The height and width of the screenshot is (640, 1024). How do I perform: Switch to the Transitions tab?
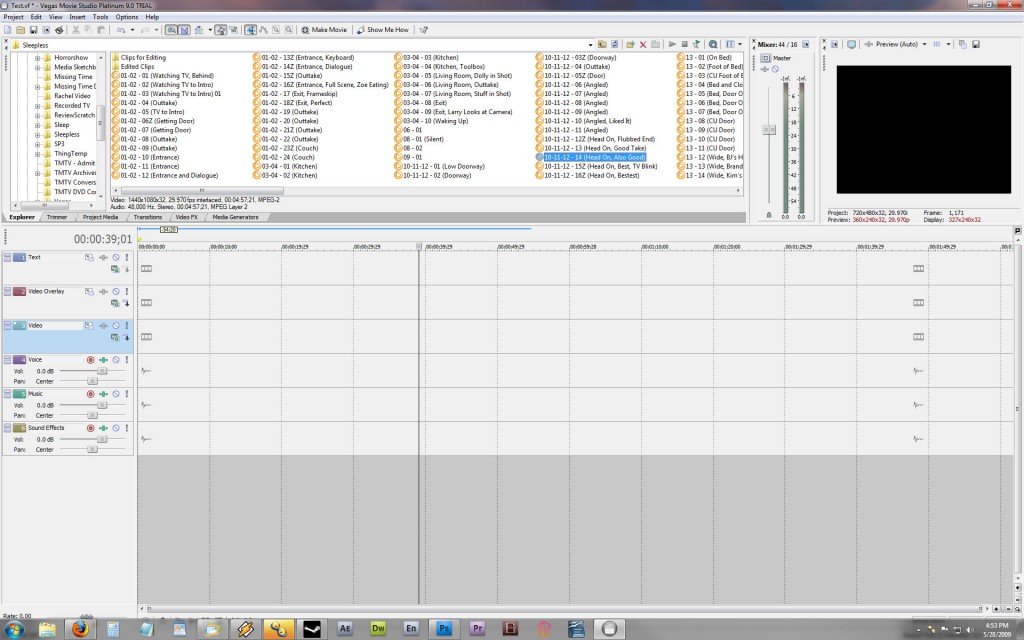pyautogui.click(x=147, y=216)
